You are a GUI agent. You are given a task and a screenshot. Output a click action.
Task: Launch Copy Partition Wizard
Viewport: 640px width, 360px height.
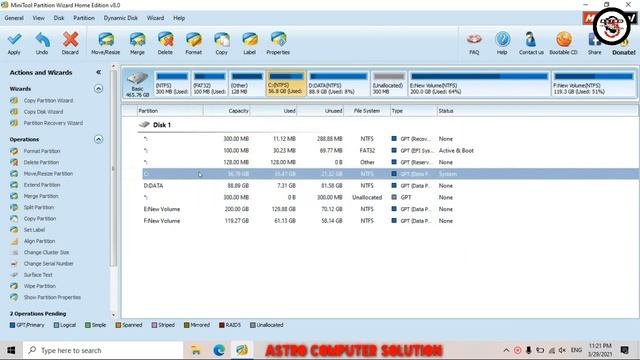point(48,100)
